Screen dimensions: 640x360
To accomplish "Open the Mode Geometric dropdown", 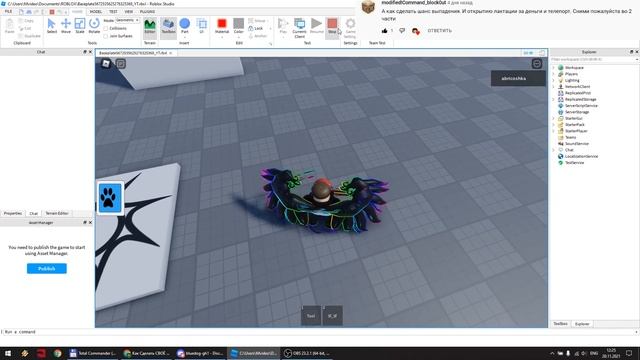I will pos(127,20).
